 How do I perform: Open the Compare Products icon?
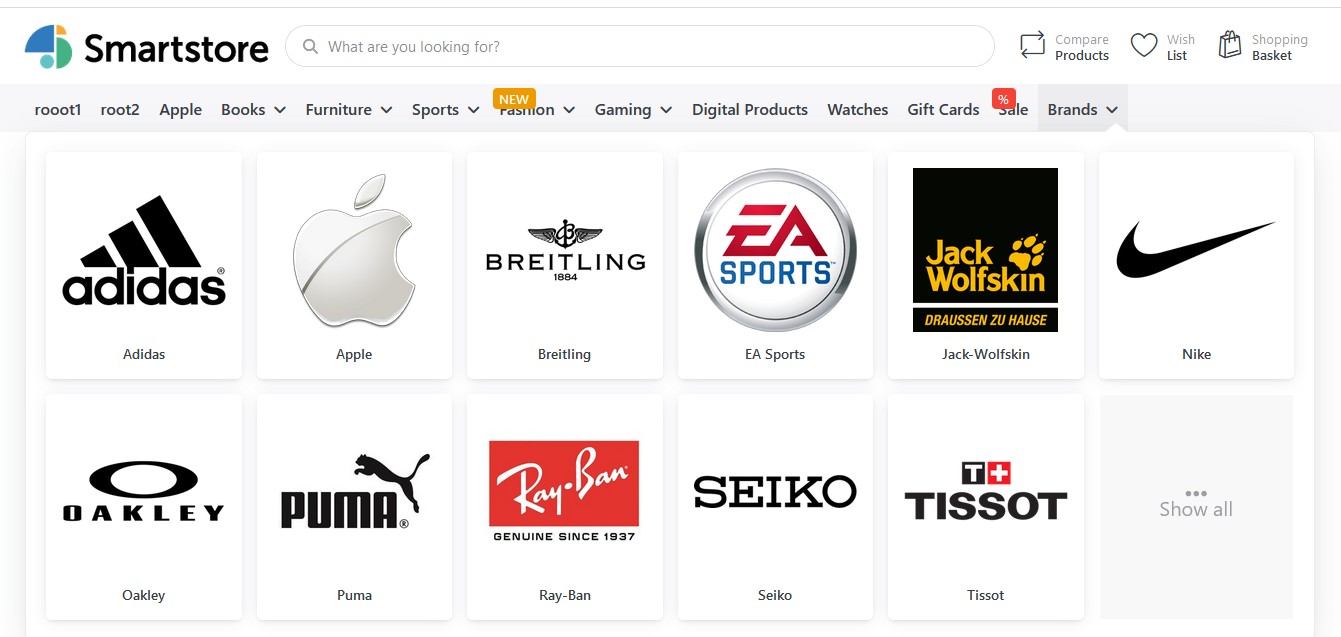point(1032,46)
